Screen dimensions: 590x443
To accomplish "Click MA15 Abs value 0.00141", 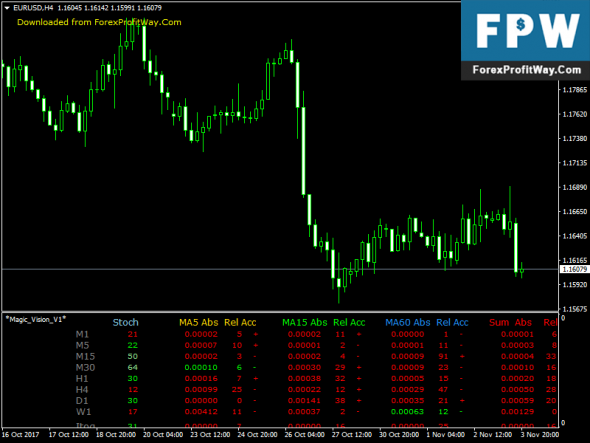I will point(304,401).
